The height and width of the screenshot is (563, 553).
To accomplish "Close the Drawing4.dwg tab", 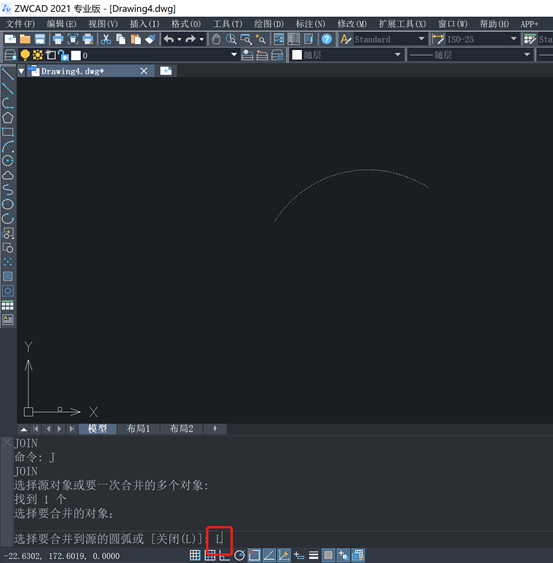I will [x=144, y=71].
